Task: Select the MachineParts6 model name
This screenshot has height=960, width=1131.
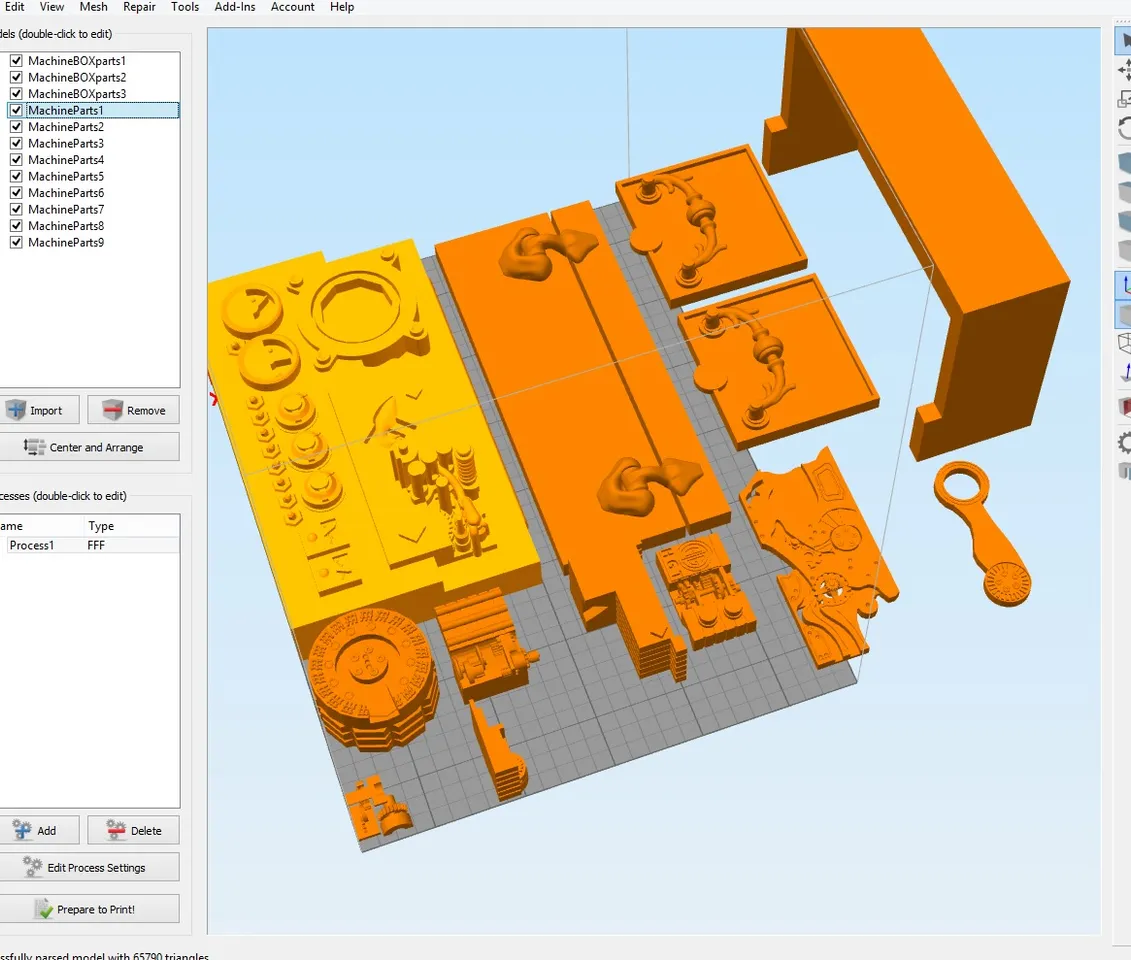Action: tap(66, 193)
